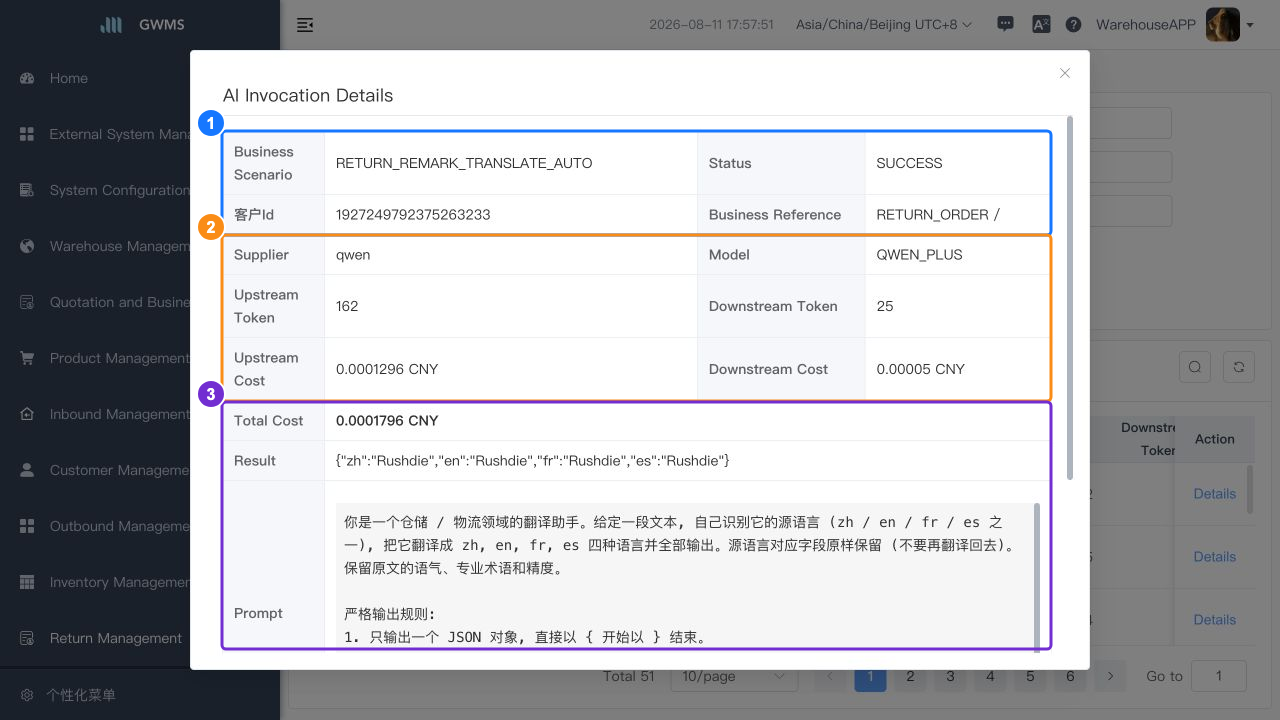Close the AI Invocation Details dialog
This screenshot has height=720, width=1280.
pos(1065,73)
